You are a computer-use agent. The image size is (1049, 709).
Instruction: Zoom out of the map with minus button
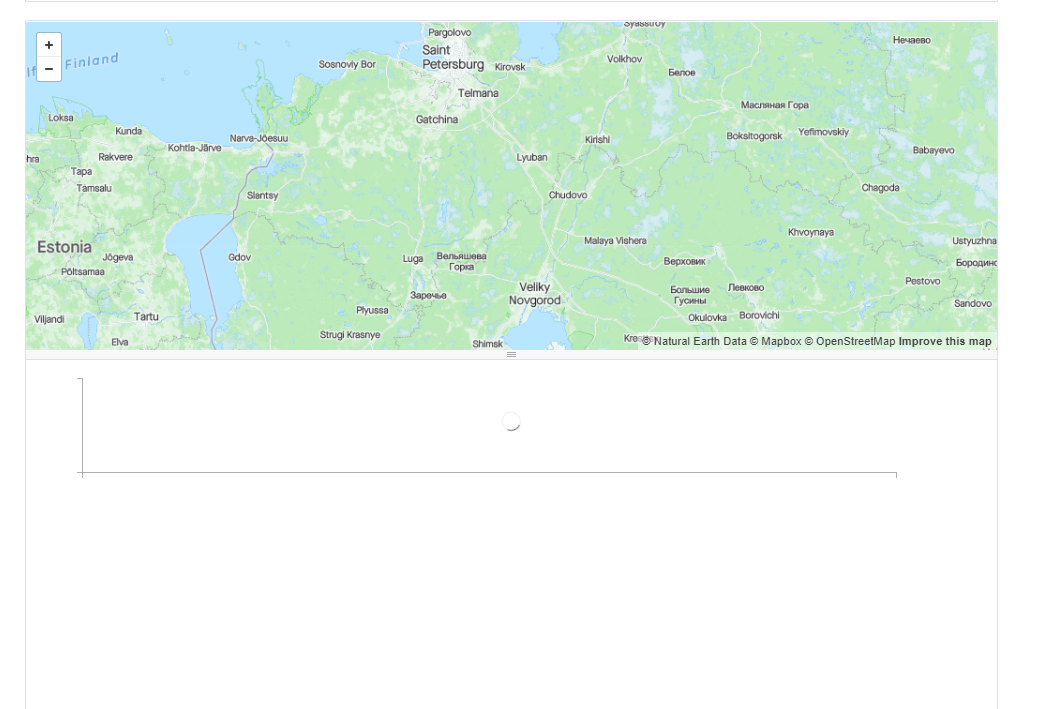point(49,69)
